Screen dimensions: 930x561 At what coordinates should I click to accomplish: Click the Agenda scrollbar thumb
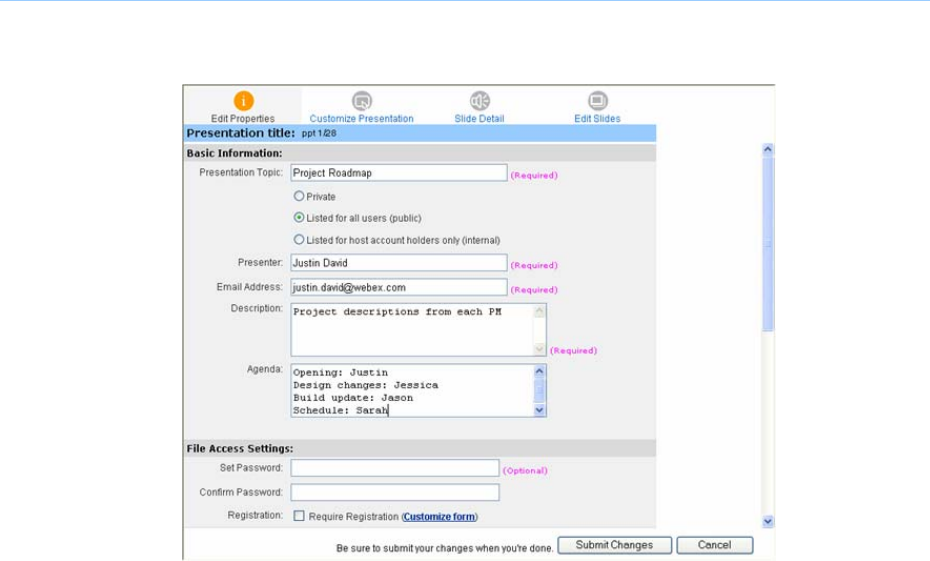(x=539, y=390)
